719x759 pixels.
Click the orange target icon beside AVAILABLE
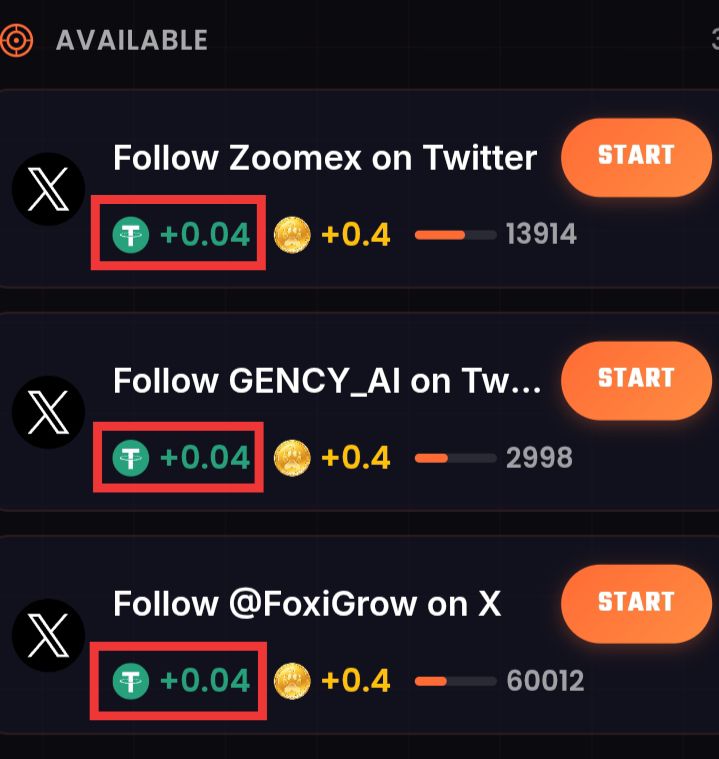(16, 40)
